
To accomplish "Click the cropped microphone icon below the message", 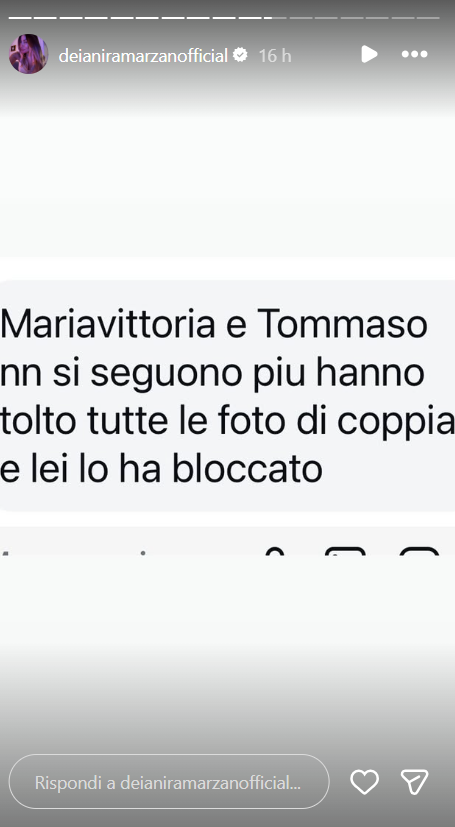I will point(275,551).
